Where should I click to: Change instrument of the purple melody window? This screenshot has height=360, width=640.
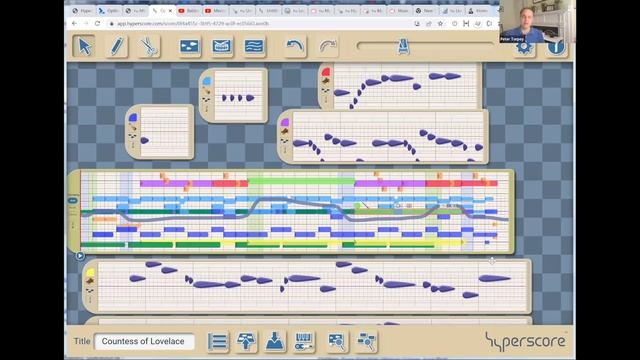click(x=285, y=131)
